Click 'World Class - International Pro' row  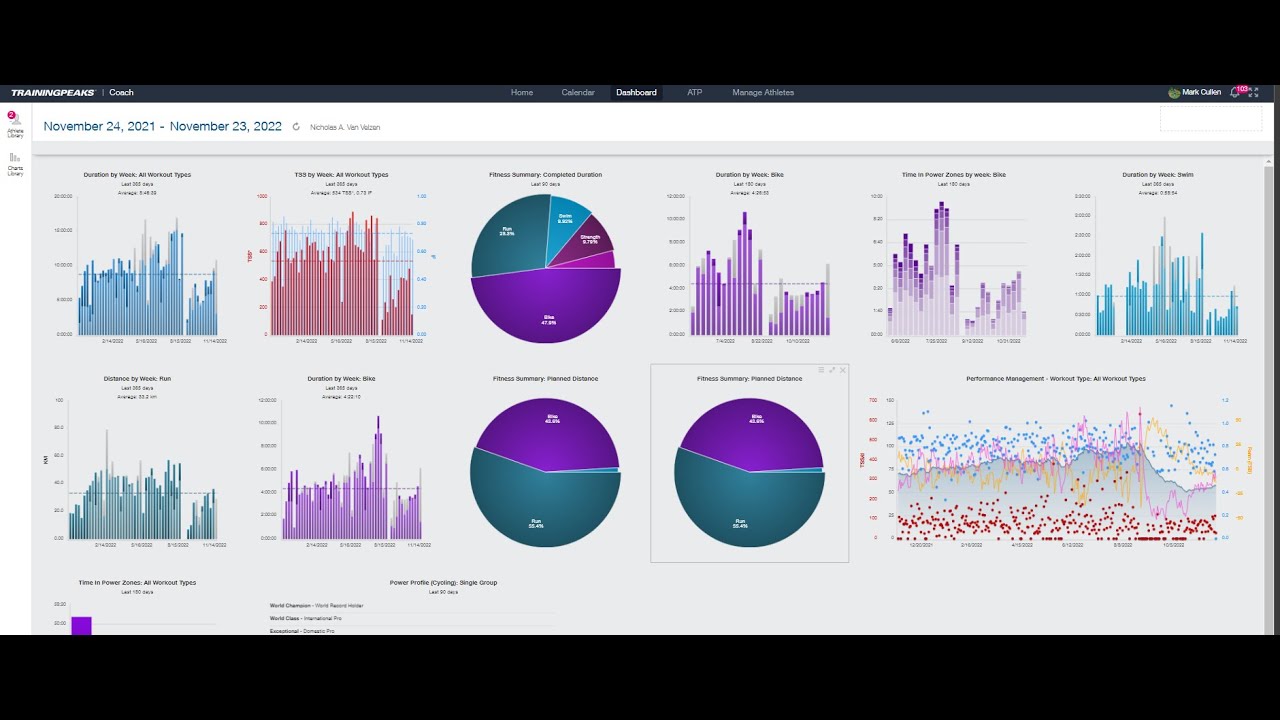(x=412, y=619)
